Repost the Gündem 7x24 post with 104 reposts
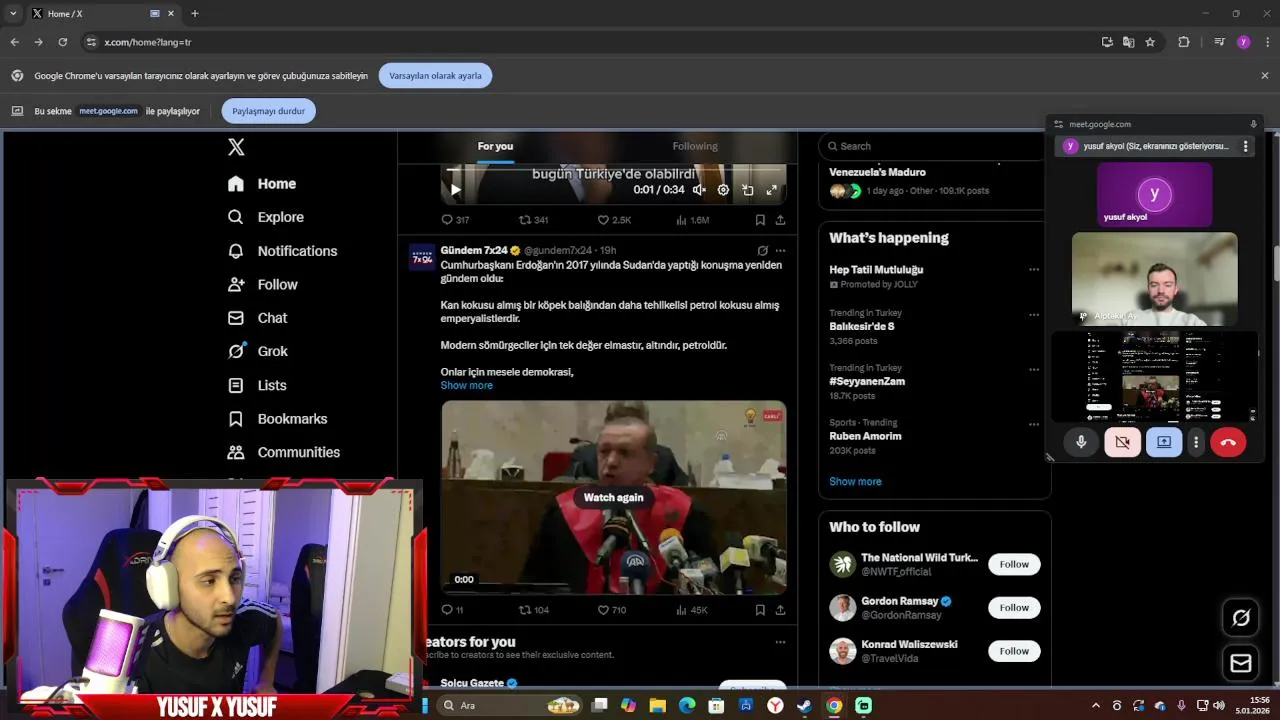Viewport: 1280px width, 720px height. (533, 610)
